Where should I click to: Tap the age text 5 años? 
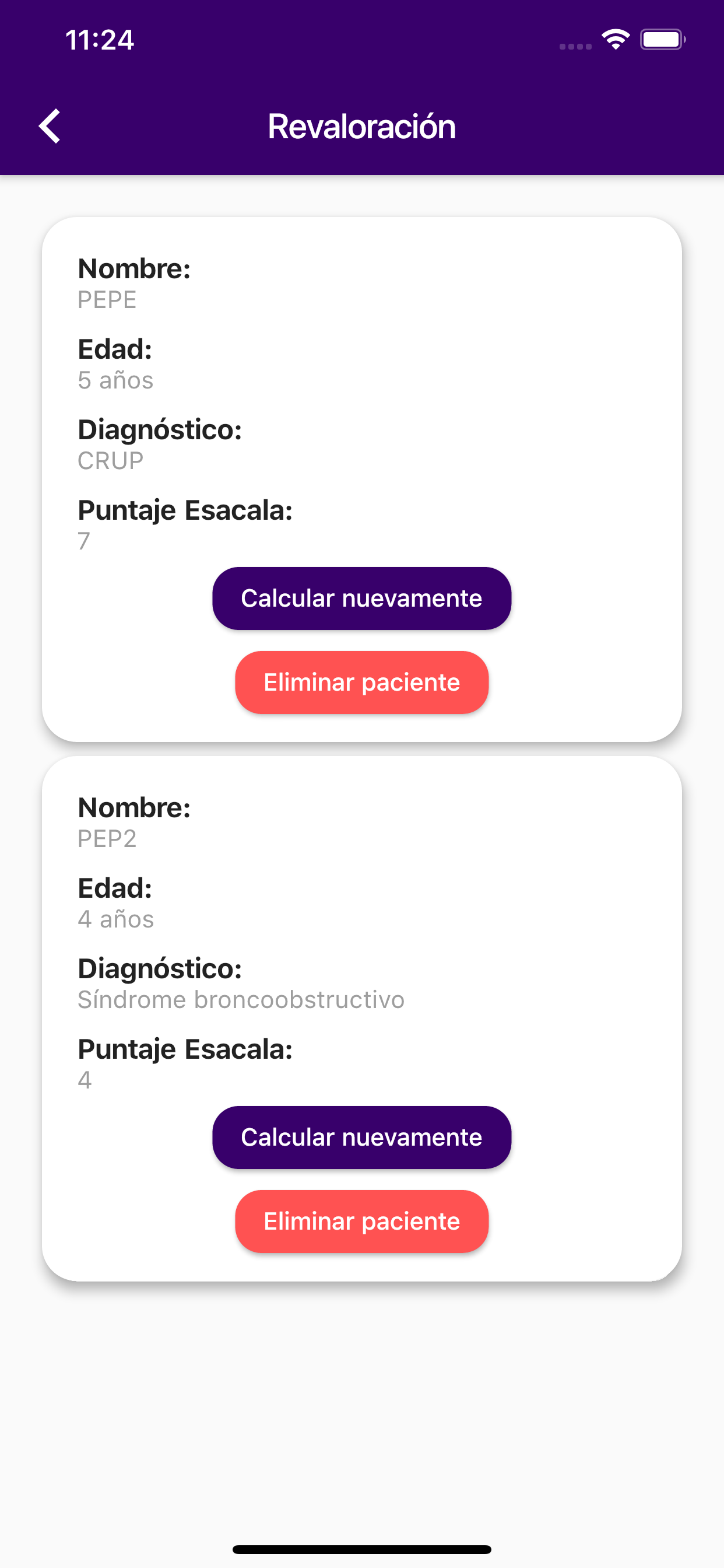tap(115, 380)
